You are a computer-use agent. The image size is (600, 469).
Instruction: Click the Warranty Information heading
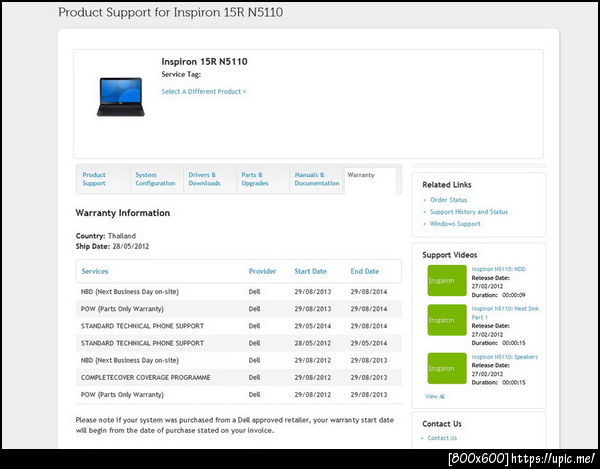point(122,213)
